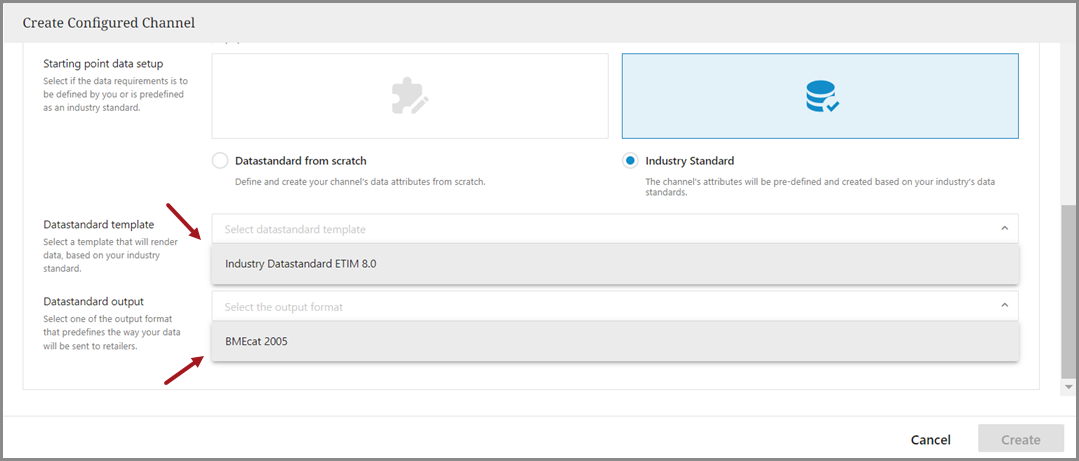Click the Datastandard from scratch label text
The image size is (1079, 461).
[300, 161]
